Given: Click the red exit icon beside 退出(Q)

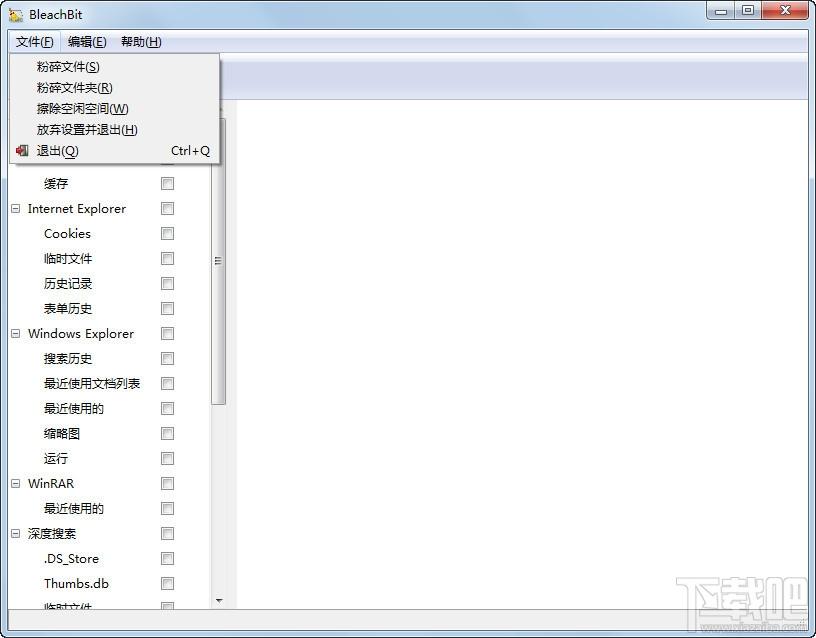Looking at the screenshot, I should tap(22, 151).
